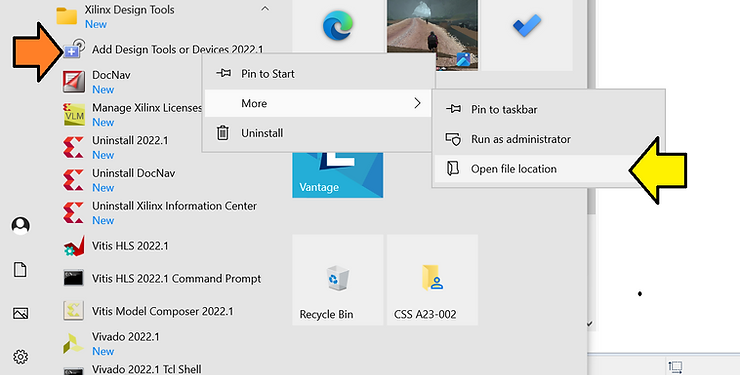Expand the More submenu arrow

click(x=417, y=103)
